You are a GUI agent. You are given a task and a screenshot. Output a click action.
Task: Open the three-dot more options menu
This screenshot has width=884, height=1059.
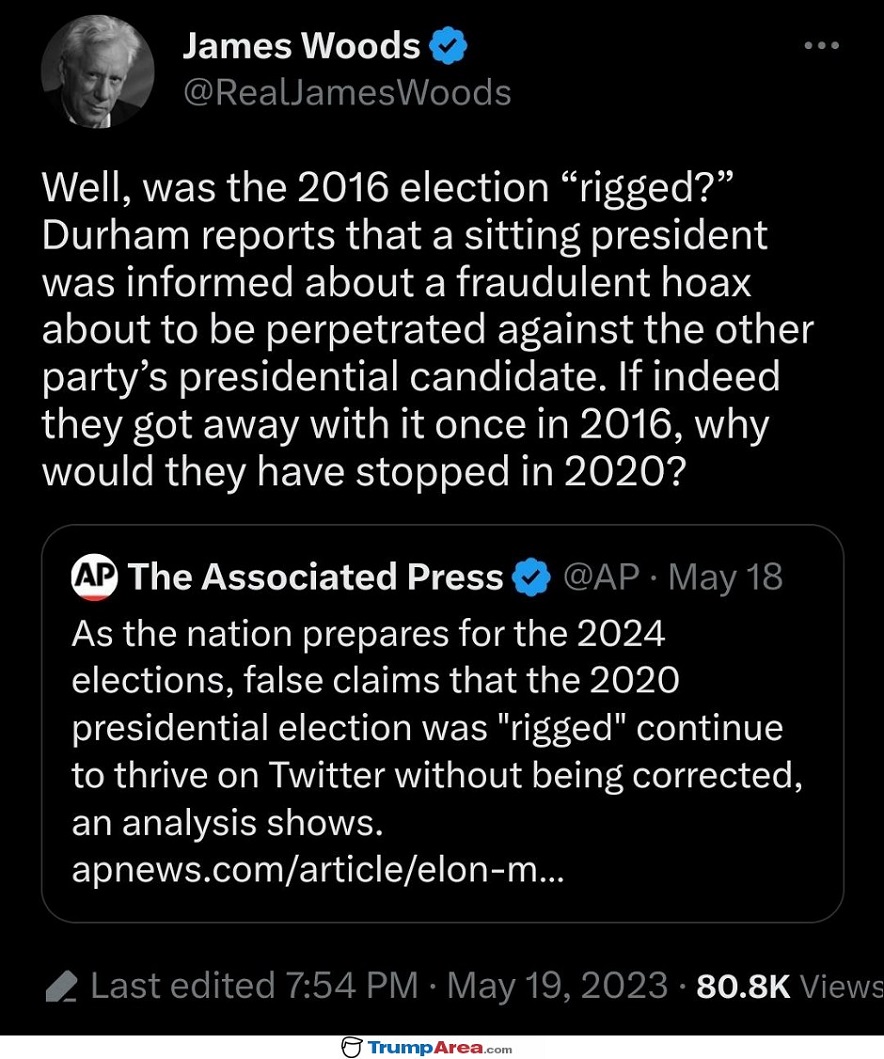click(x=824, y=46)
